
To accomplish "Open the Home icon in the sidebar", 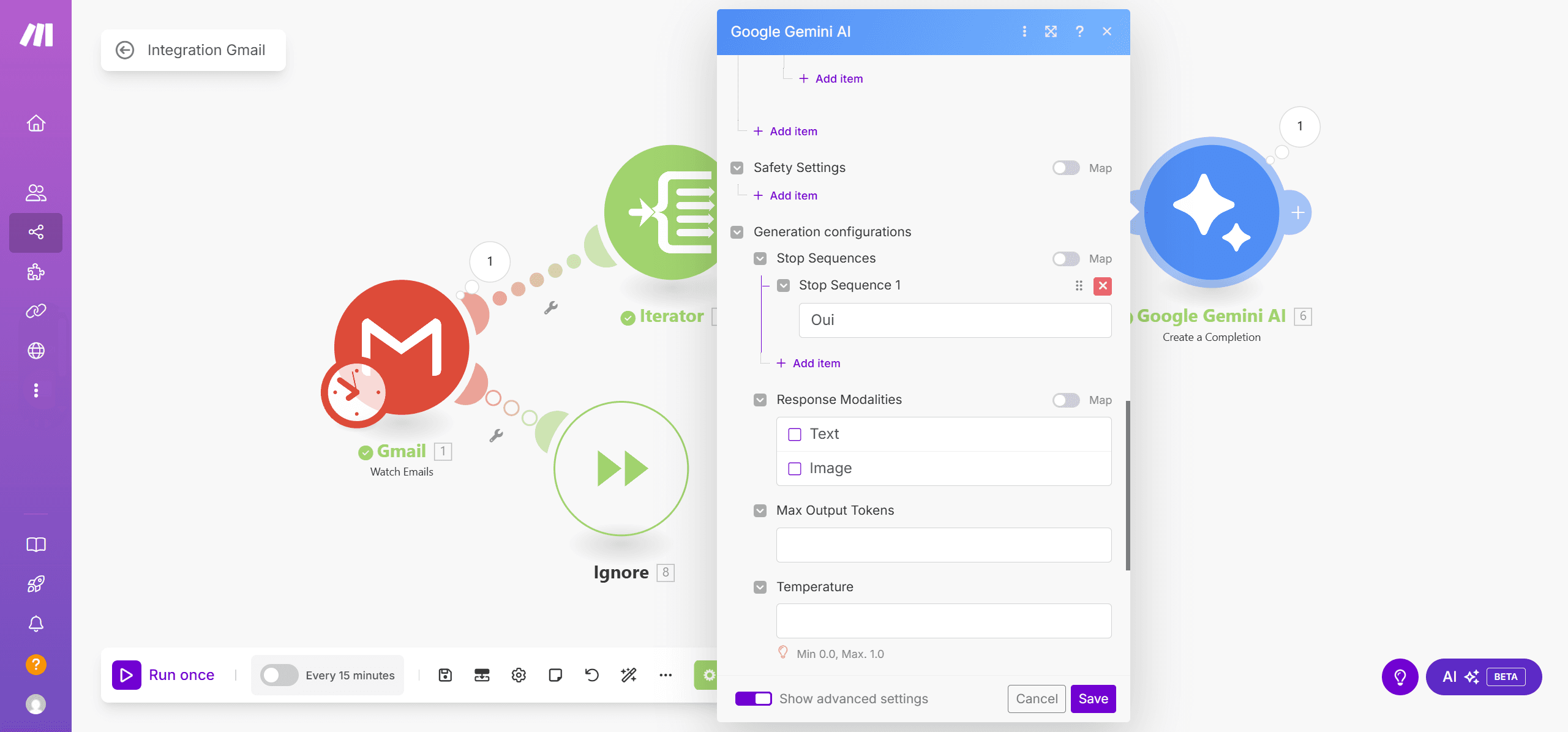I will click(x=36, y=123).
